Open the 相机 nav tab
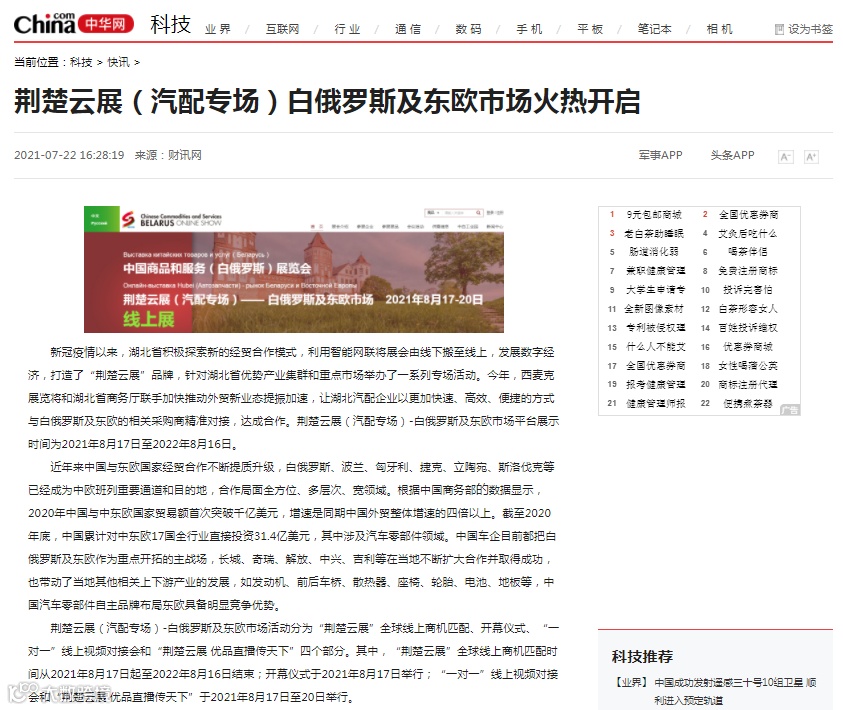Viewport: 843px width, 710px height. (x=719, y=29)
